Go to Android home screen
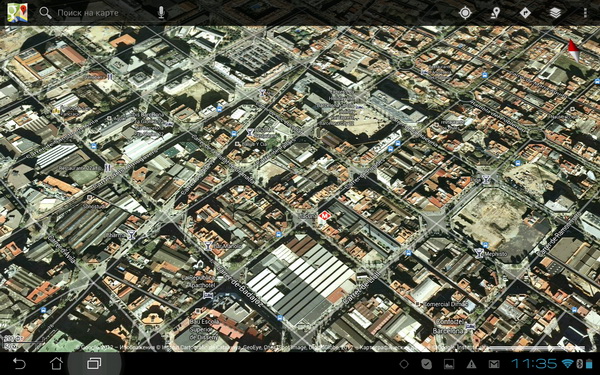The image size is (600, 375). point(56,363)
